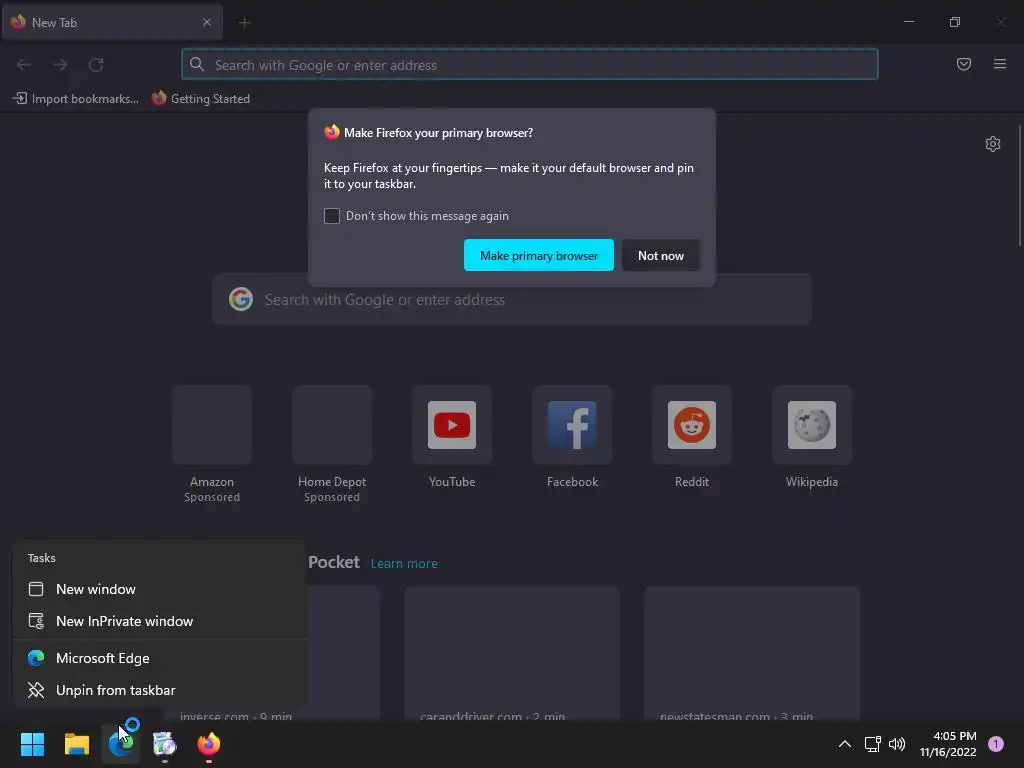The image size is (1024, 768).
Task: Open the Windows Start button
Action: point(32,744)
